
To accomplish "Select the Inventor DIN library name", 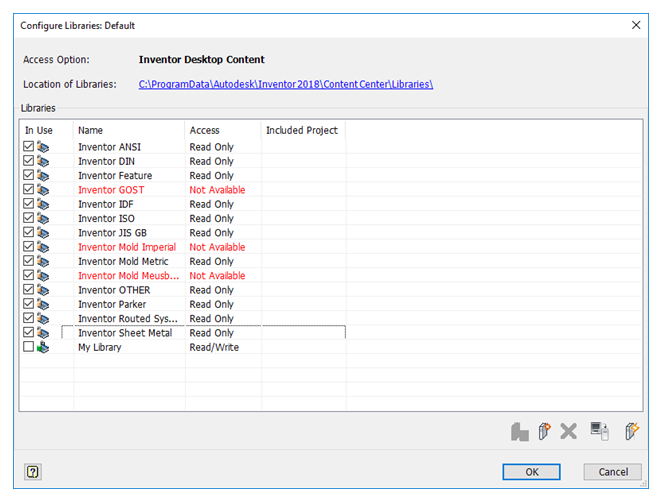I will 106,161.
